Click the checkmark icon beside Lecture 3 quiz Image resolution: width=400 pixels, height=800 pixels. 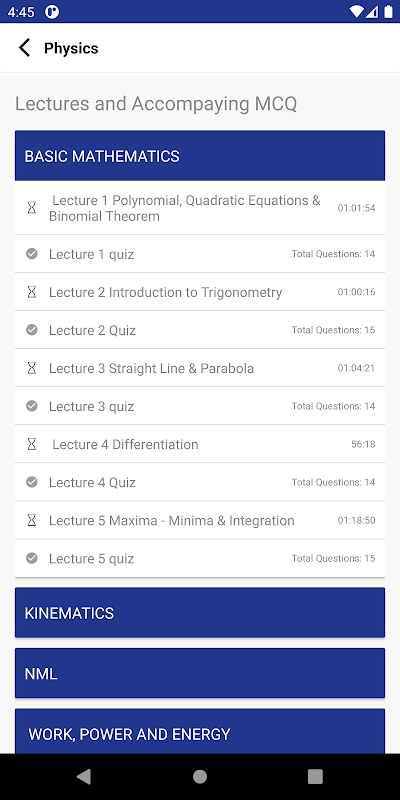(x=32, y=406)
